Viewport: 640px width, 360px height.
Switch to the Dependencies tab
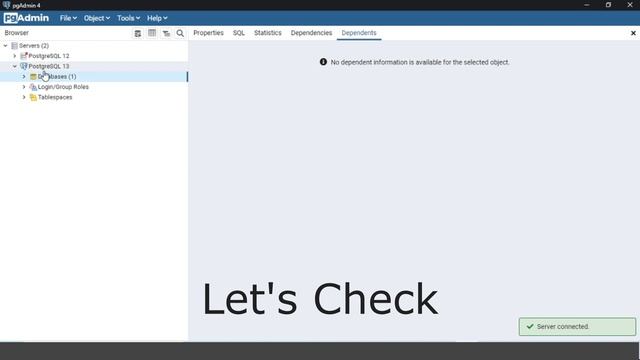[x=311, y=33]
